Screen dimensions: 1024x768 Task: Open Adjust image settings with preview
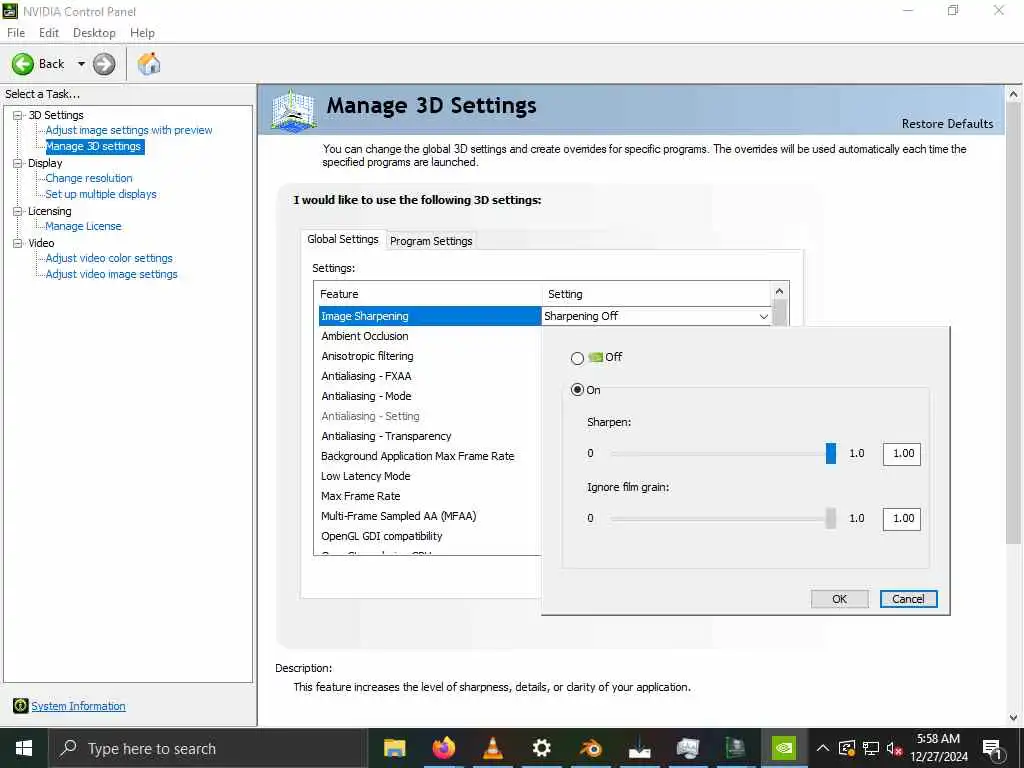[129, 130]
